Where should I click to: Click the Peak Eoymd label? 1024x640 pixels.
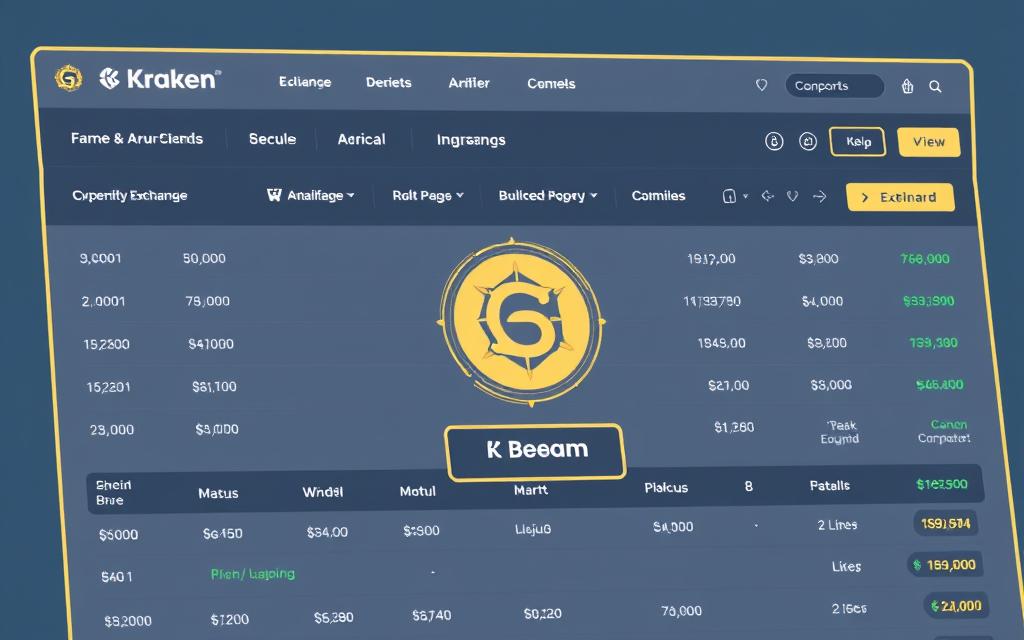tap(840, 432)
